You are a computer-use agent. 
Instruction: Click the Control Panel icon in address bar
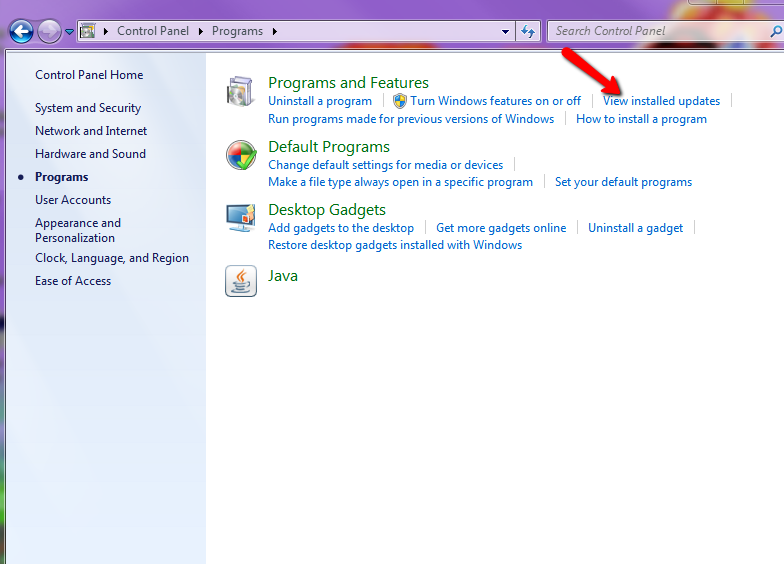tap(88, 31)
